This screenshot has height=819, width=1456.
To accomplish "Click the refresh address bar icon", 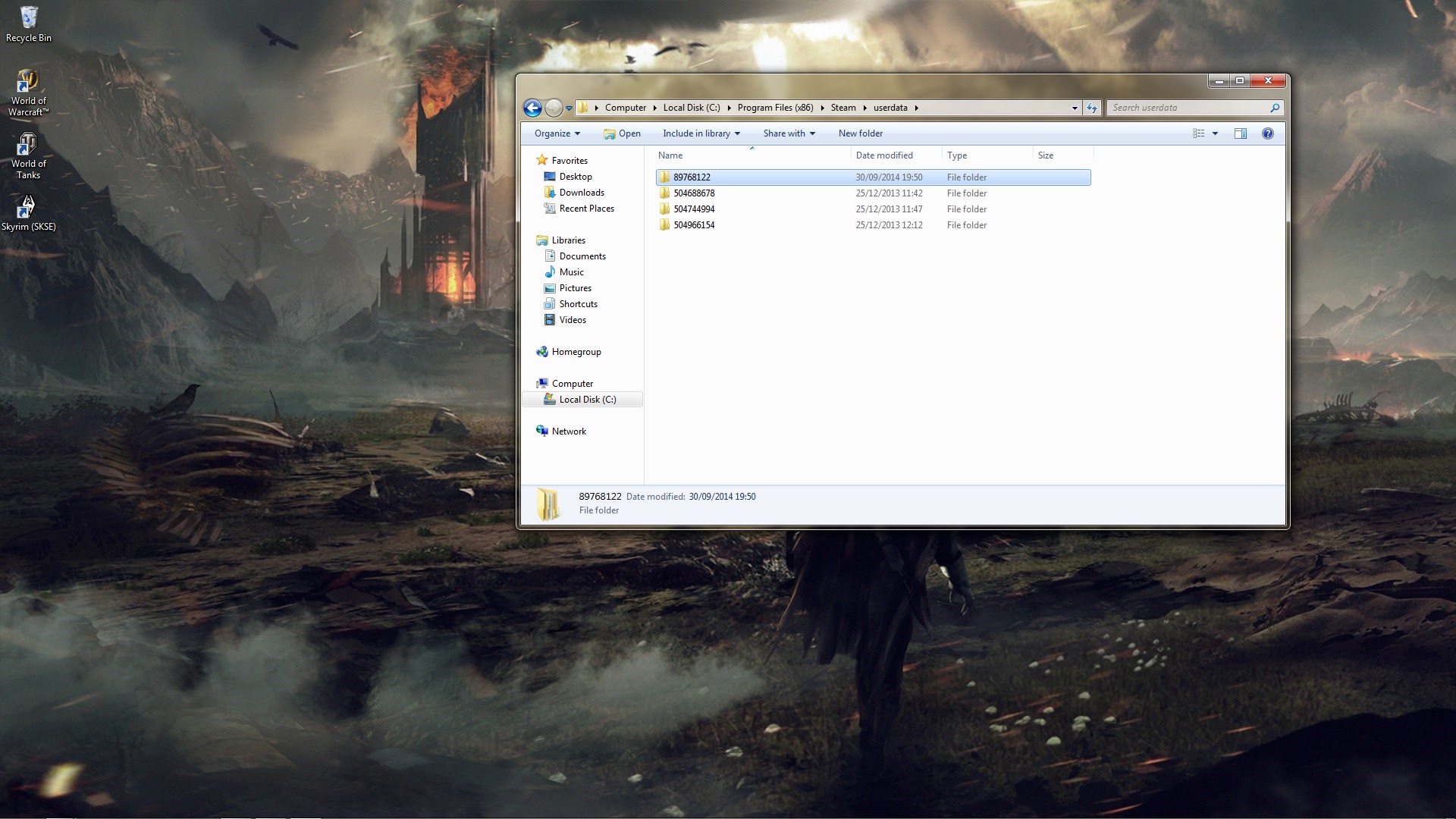I will pyautogui.click(x=1092, y=108).
